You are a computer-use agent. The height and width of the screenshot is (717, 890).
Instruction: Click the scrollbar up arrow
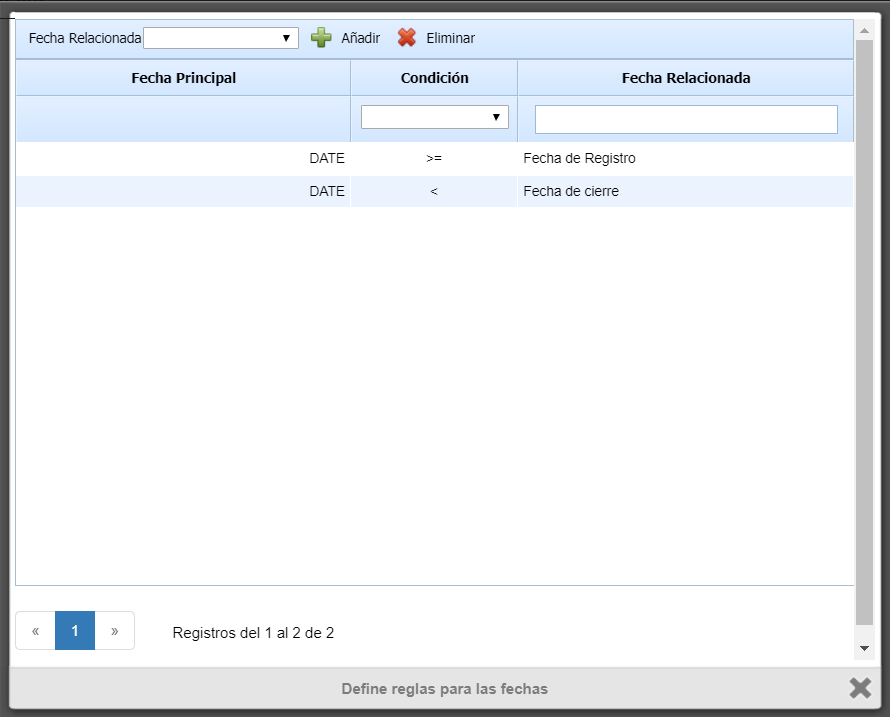coord(864,31)
